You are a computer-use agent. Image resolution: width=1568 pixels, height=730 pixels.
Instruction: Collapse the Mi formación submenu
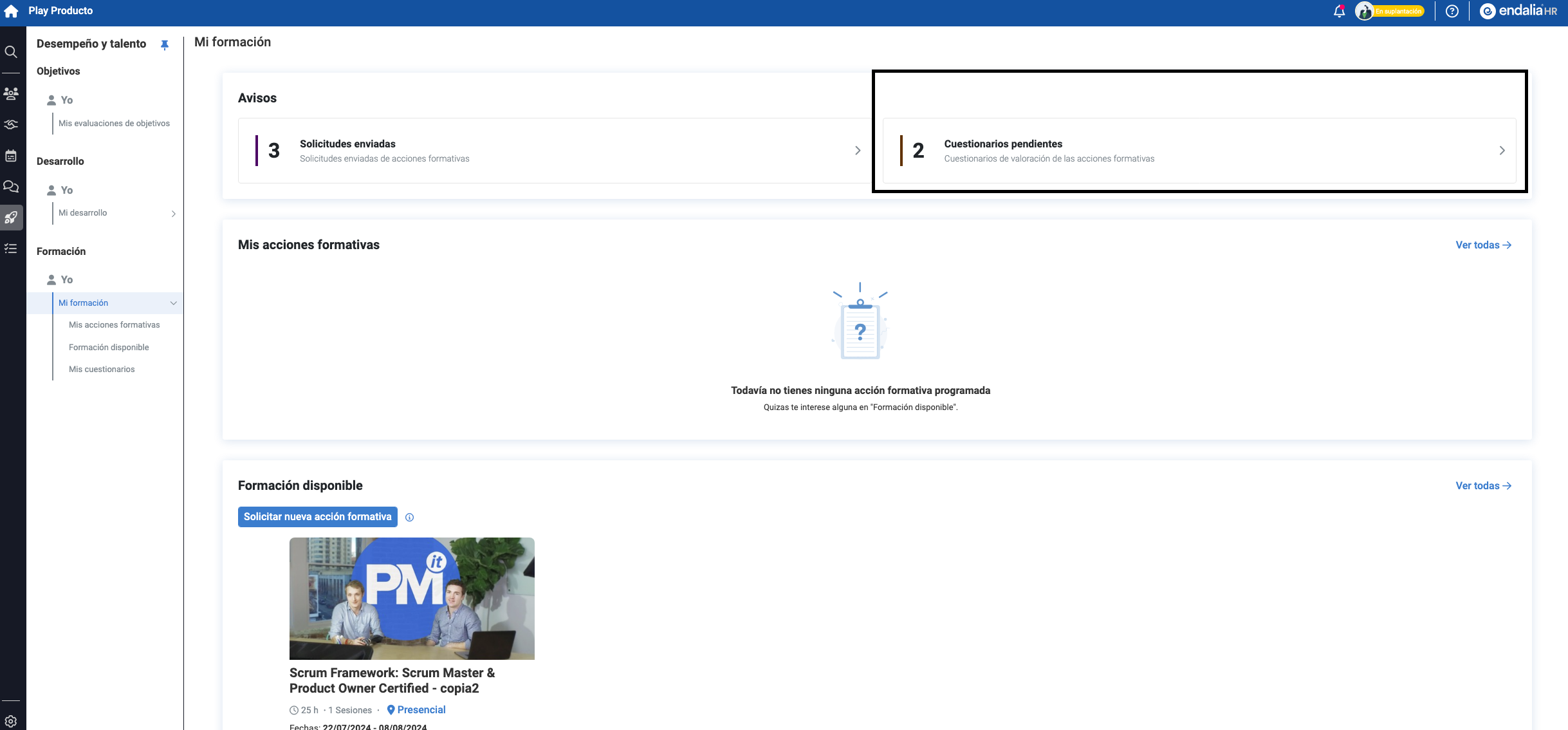(x=173, y=303)
